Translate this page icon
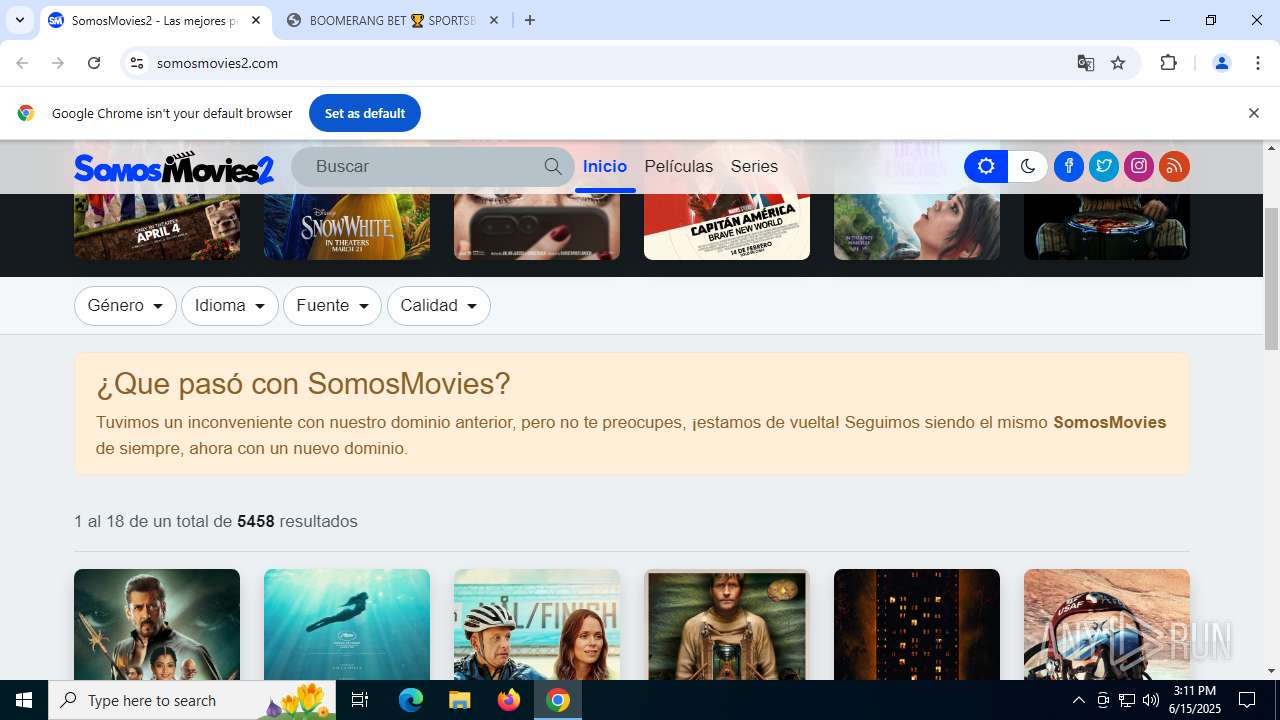 pyautogui.click(x=1086, y=63)
